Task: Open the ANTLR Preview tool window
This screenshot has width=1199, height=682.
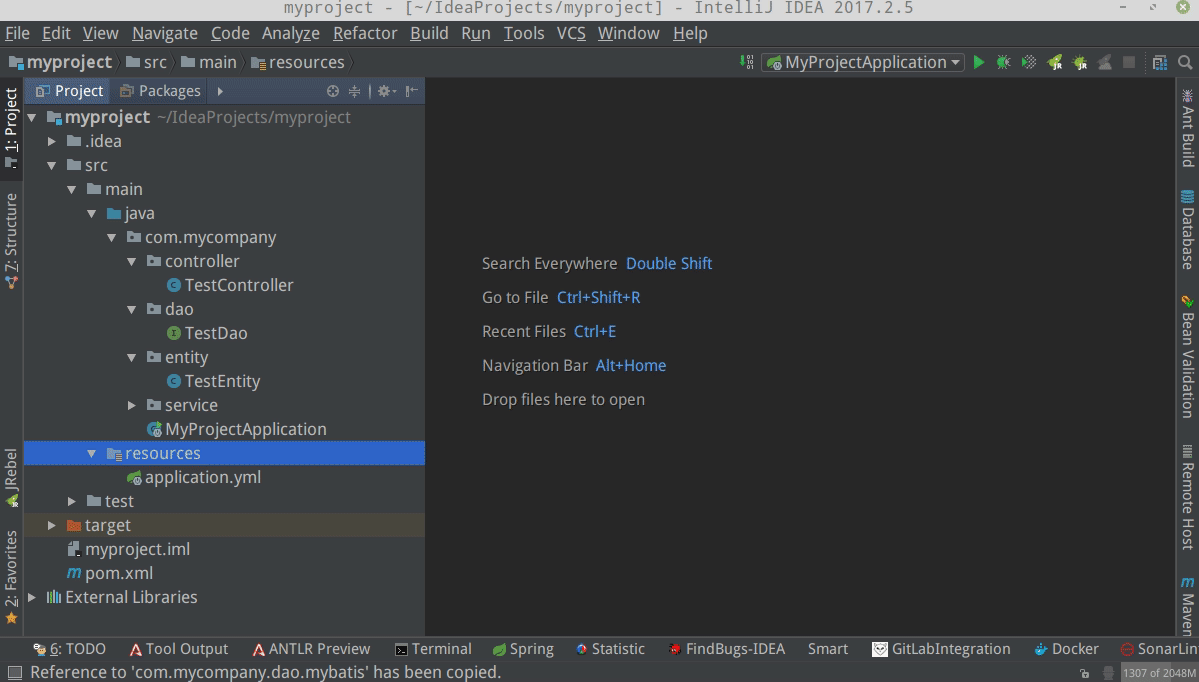Action: click(x=311, y=649)
